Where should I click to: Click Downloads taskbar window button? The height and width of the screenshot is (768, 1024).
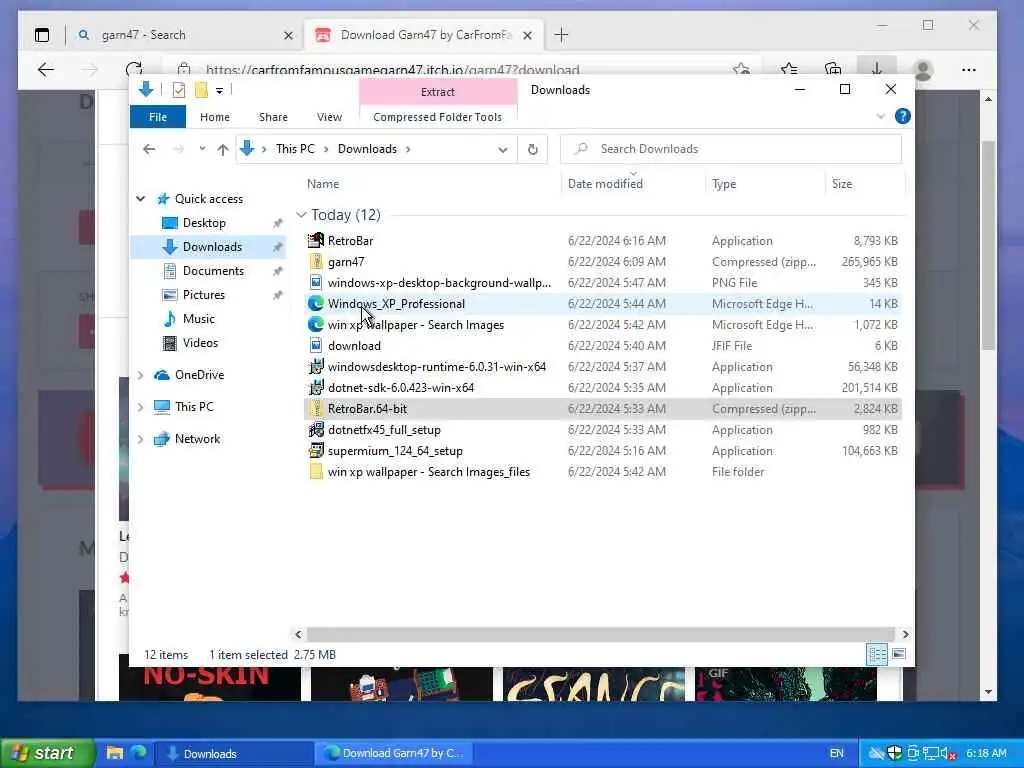(234, 754)
